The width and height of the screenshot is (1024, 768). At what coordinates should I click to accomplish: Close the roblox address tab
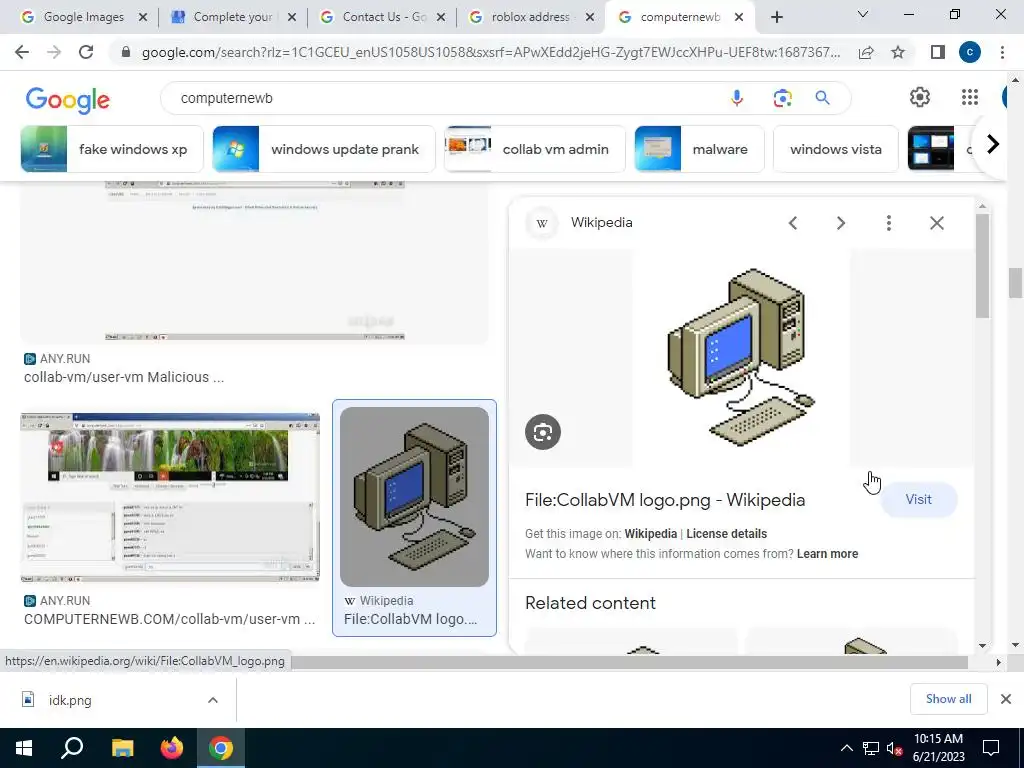point(590,18)
